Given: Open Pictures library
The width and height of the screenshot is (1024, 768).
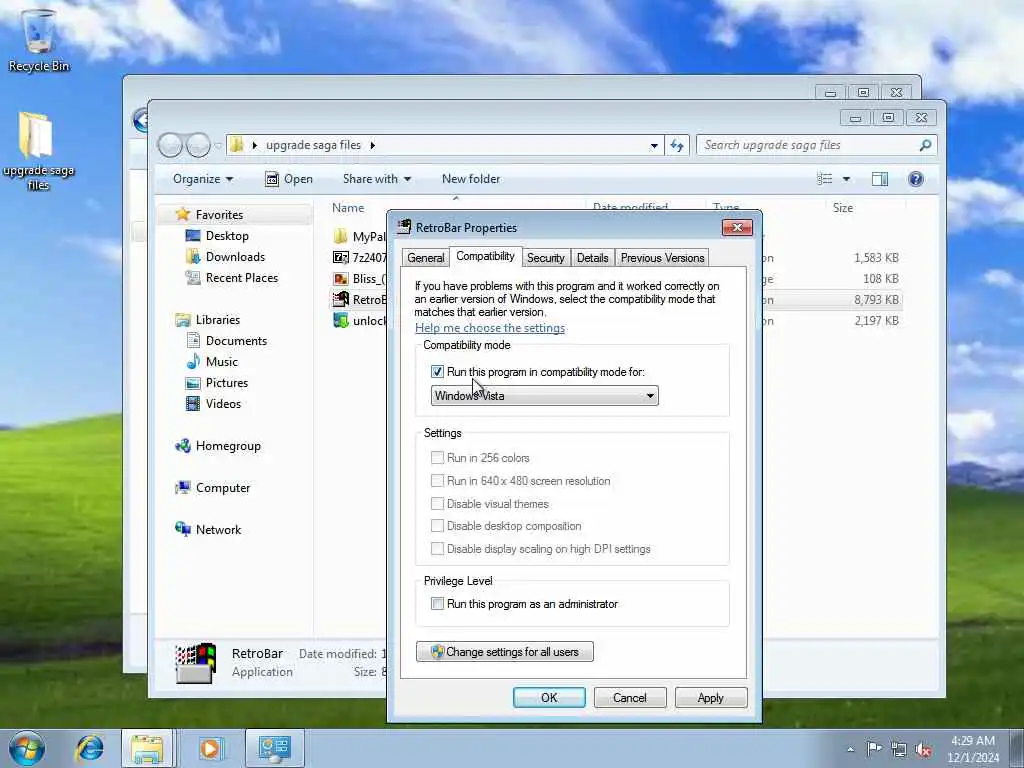Looking at the screenshot, I should pyautogui.click(x=227, y=383).
